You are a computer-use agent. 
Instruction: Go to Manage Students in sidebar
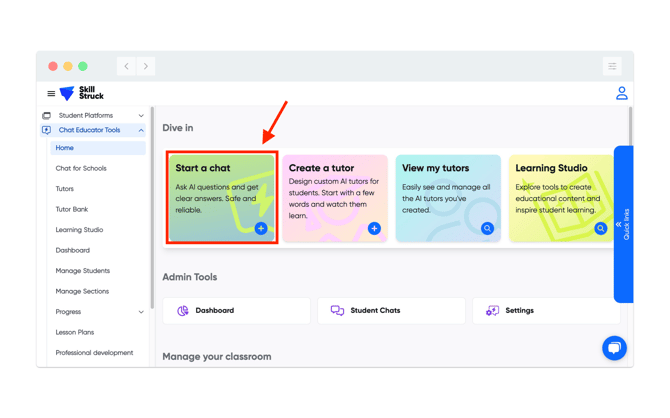click(x=83, y=271)
